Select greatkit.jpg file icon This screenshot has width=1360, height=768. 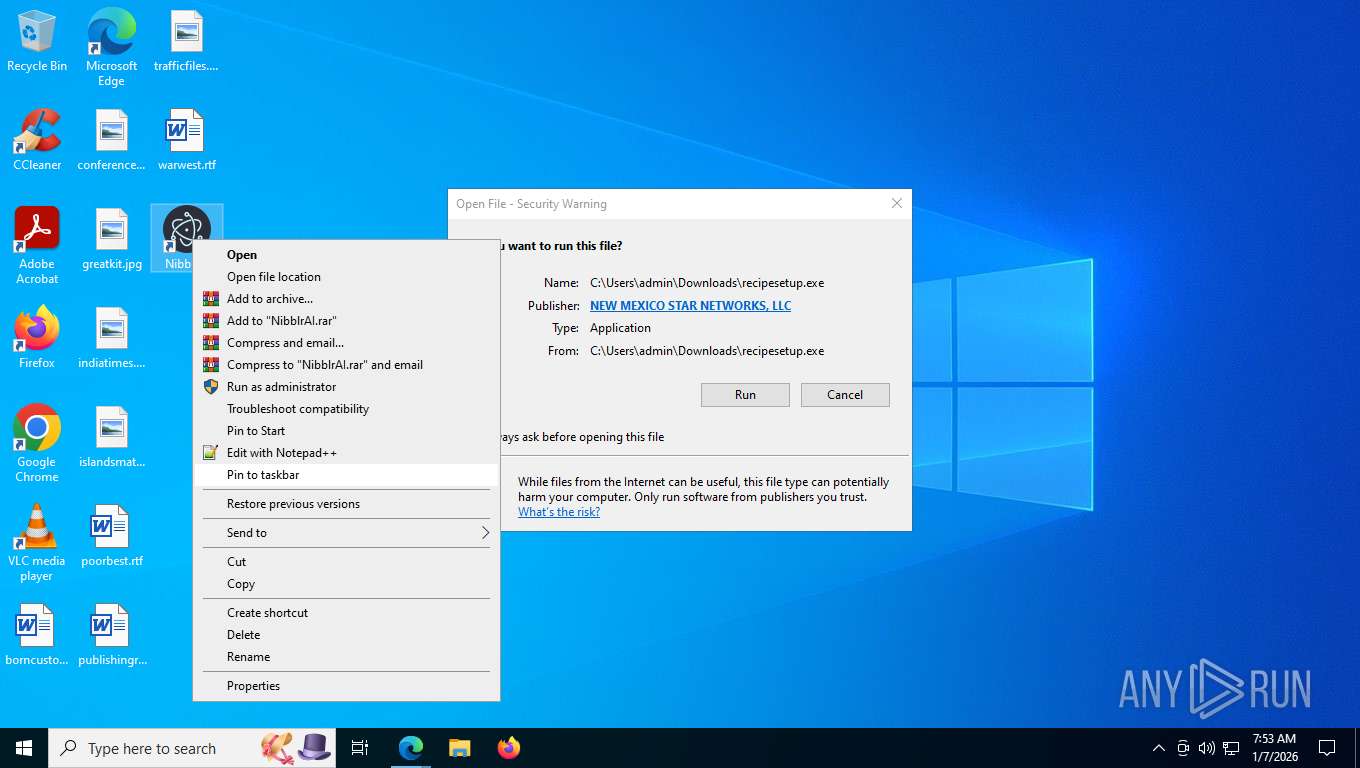tap(111, 240)
